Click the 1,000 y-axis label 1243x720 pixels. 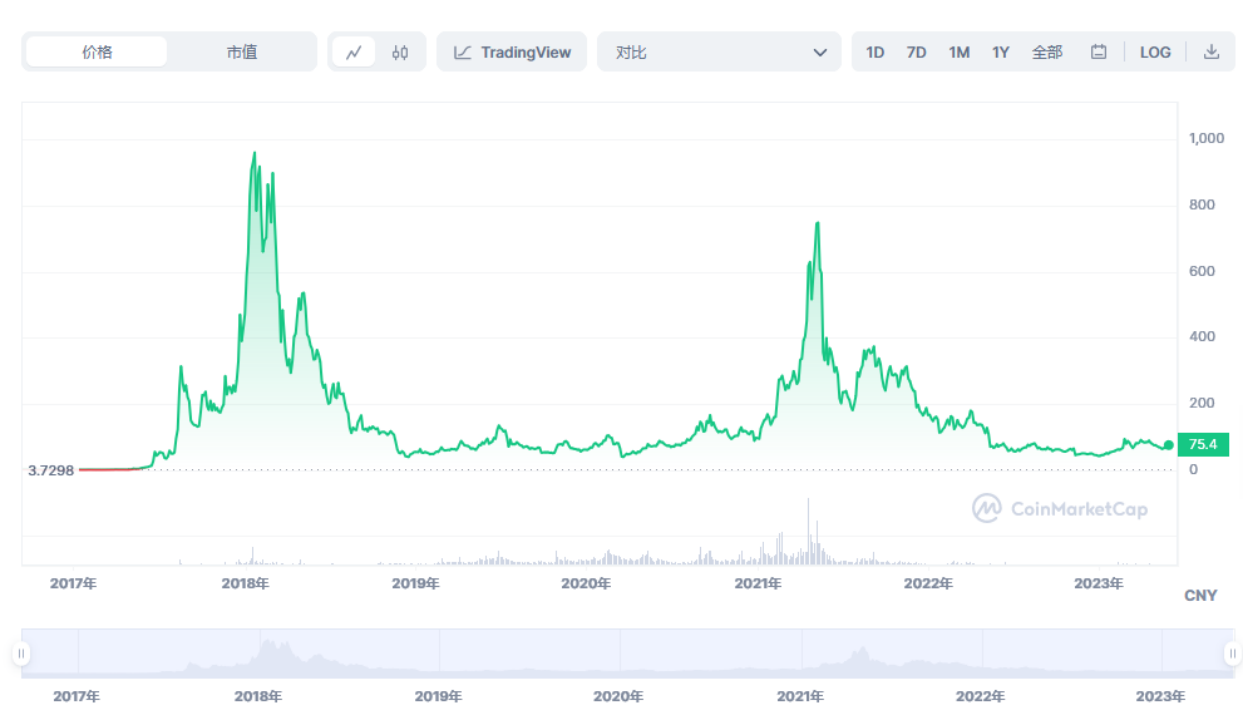pyautogui.click(x=1206, y=138)
